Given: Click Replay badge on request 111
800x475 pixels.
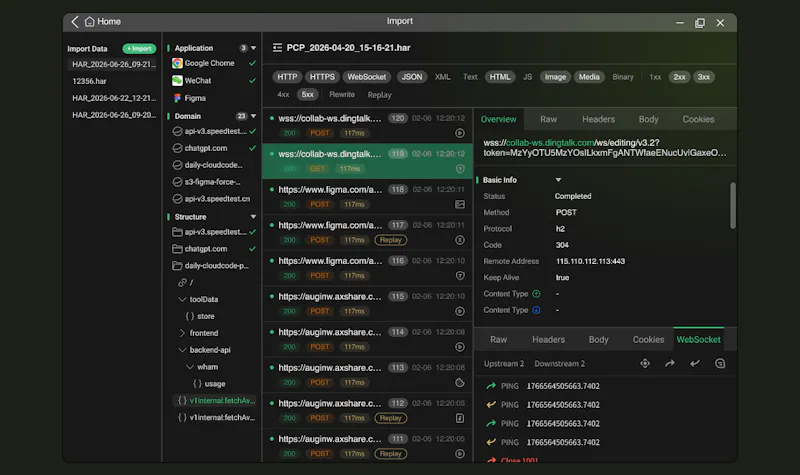Looking at the screenshot, I should (390, 454).
